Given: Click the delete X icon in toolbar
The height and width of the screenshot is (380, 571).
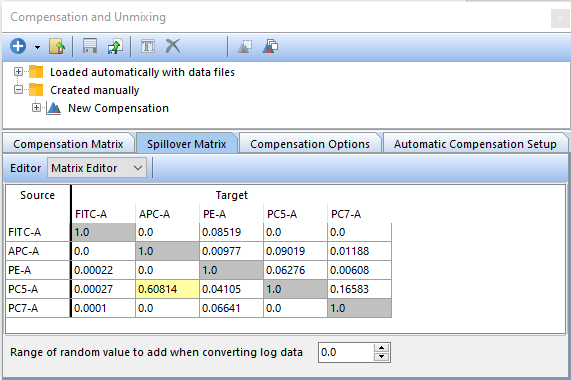Looking at the screenshot, I should coord(173,46).
